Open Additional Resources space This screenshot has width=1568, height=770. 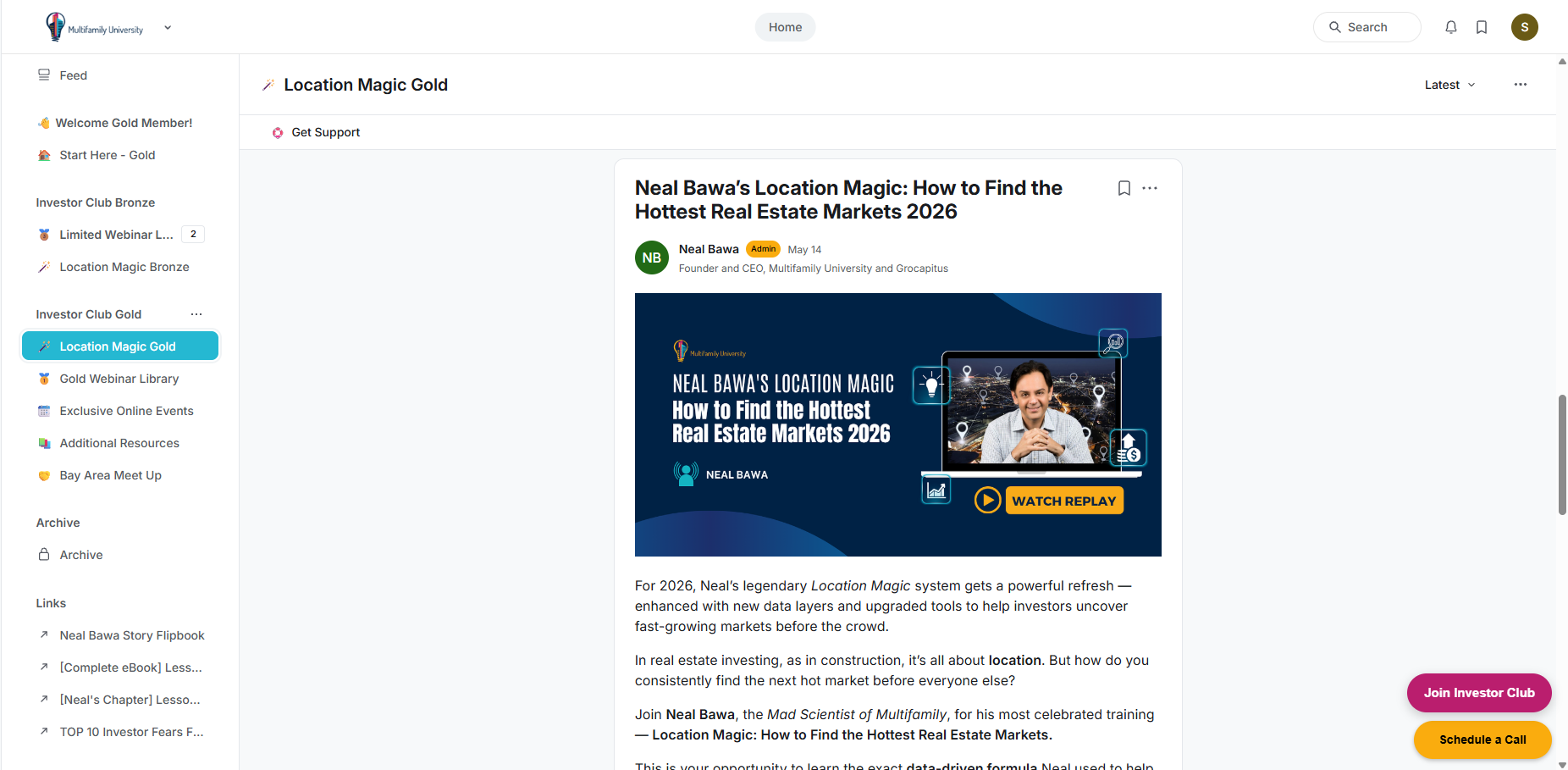click(119, 443)
